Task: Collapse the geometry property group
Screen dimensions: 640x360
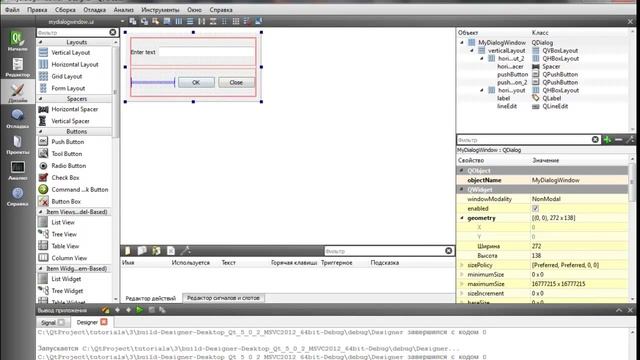Action: (462, 218)
